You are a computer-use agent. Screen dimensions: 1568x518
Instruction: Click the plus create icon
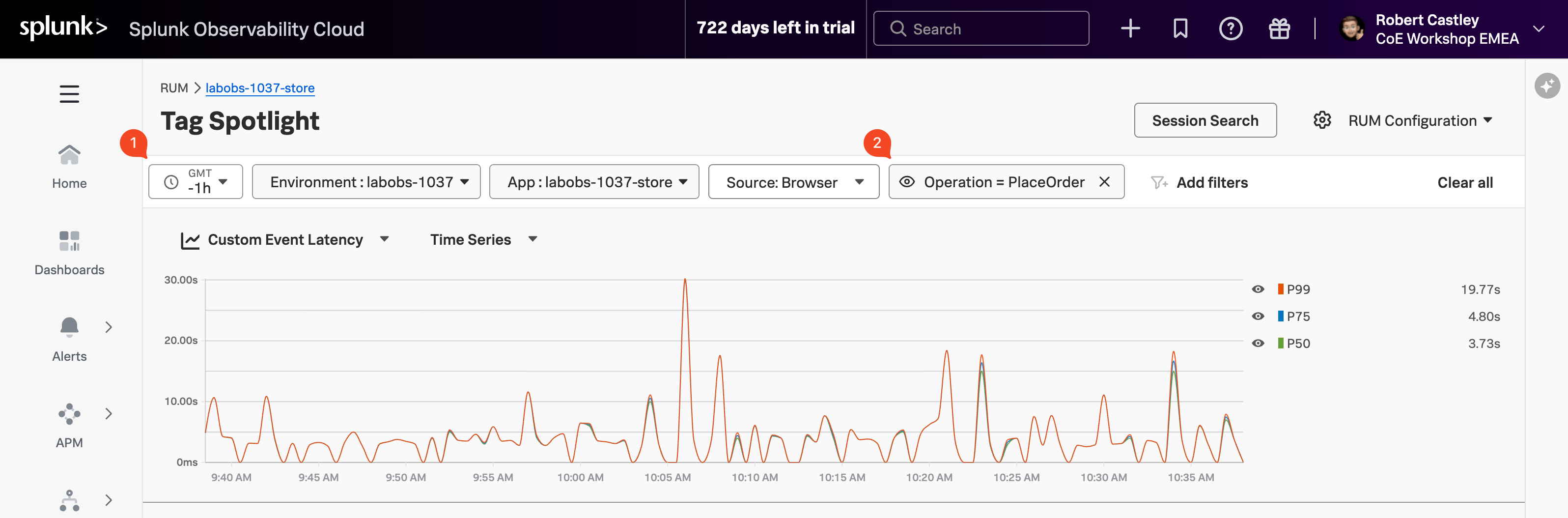(x=1130, y=29)
